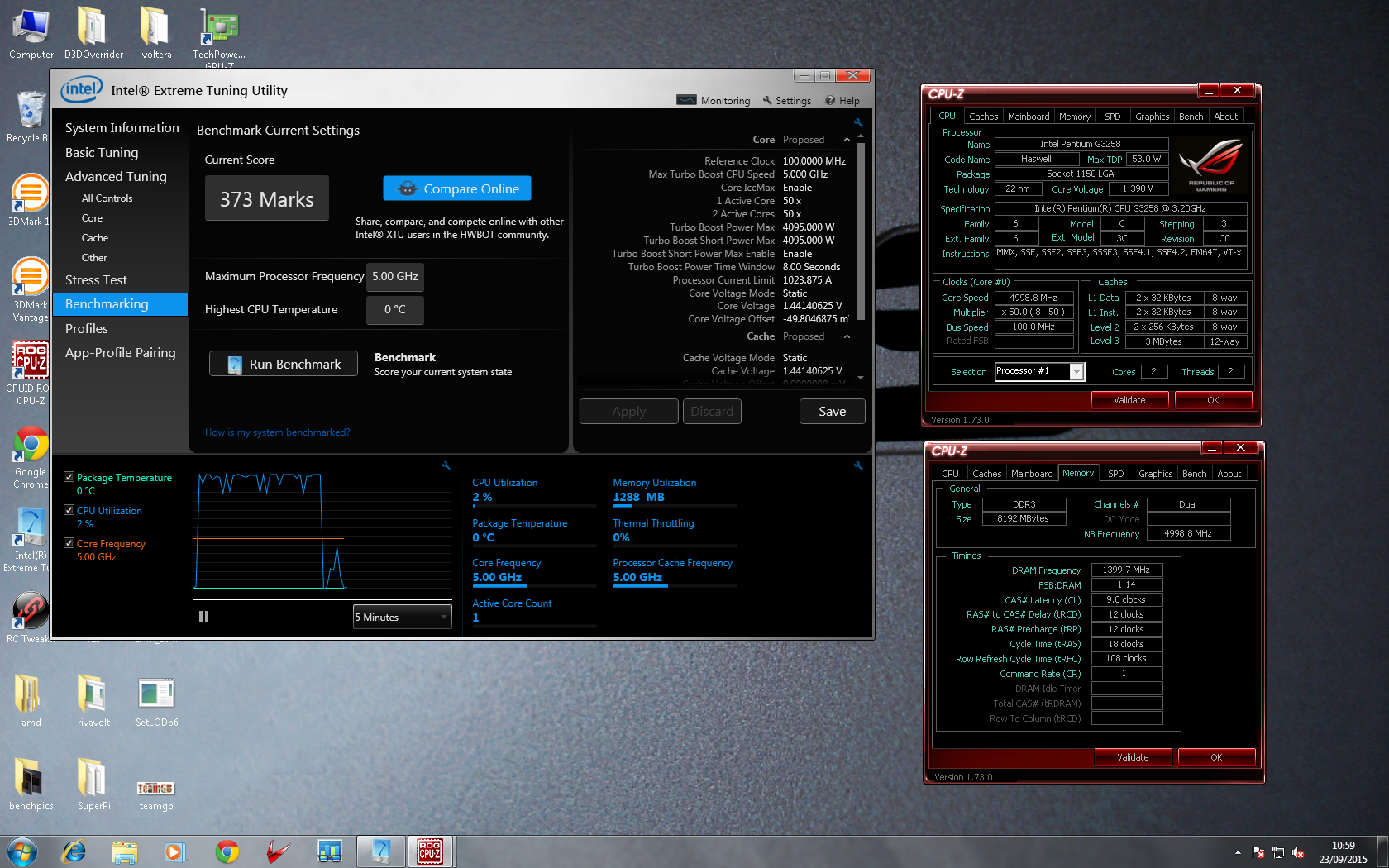Viewport: 1389px width, 868px height.
Task: Open Profiles in the sidebar
Action: (86, 329)
